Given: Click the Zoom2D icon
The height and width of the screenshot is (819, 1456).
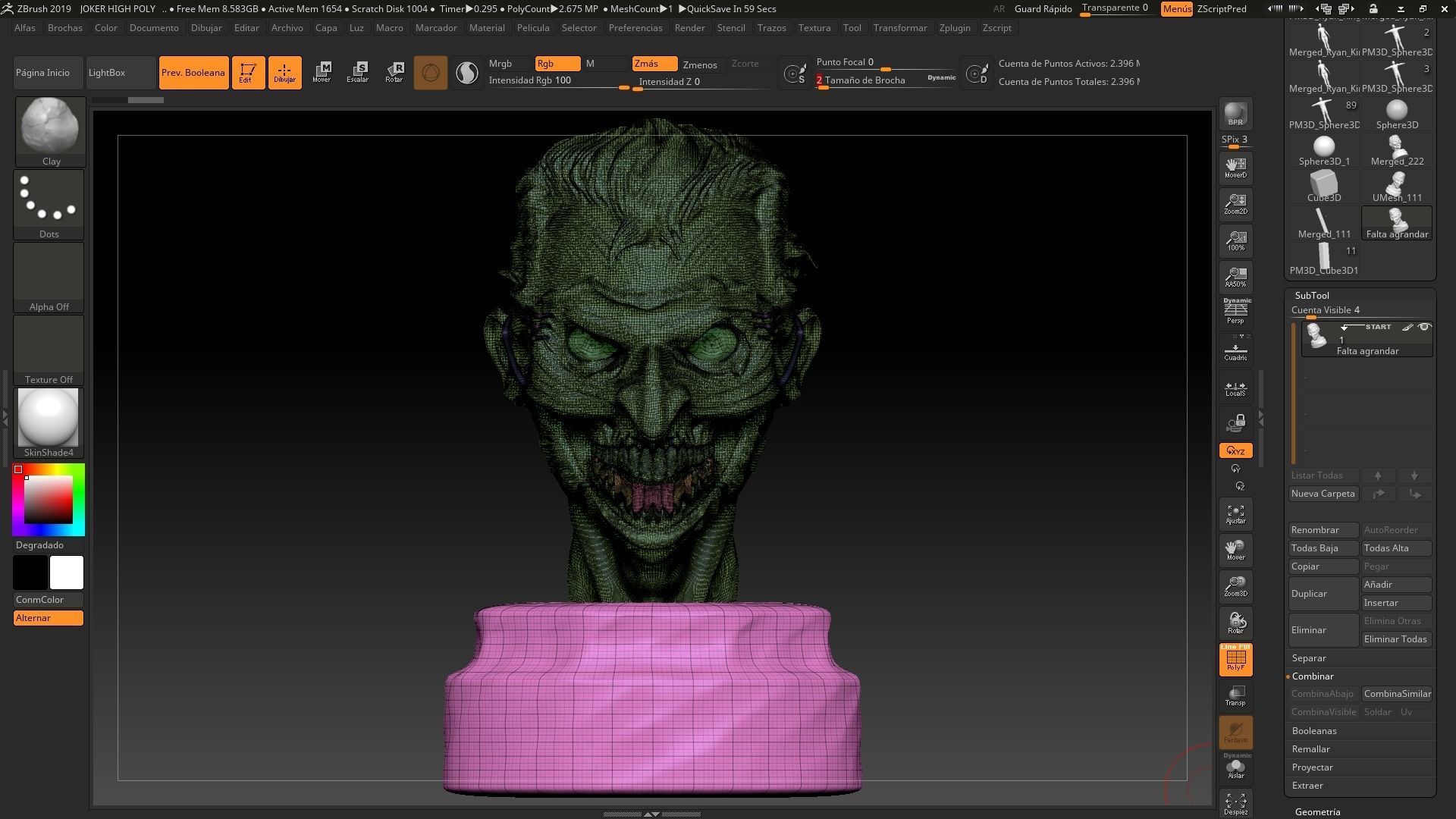Looking at the screenshot, I should pos(1235,203).
